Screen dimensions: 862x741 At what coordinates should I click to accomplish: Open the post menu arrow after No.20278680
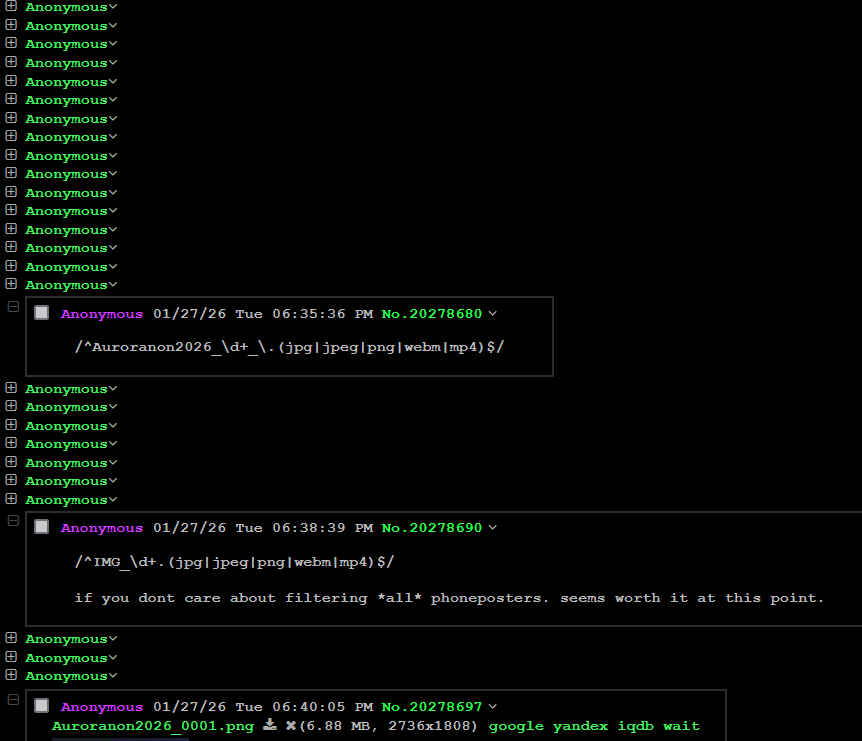[x=493, y=313]
